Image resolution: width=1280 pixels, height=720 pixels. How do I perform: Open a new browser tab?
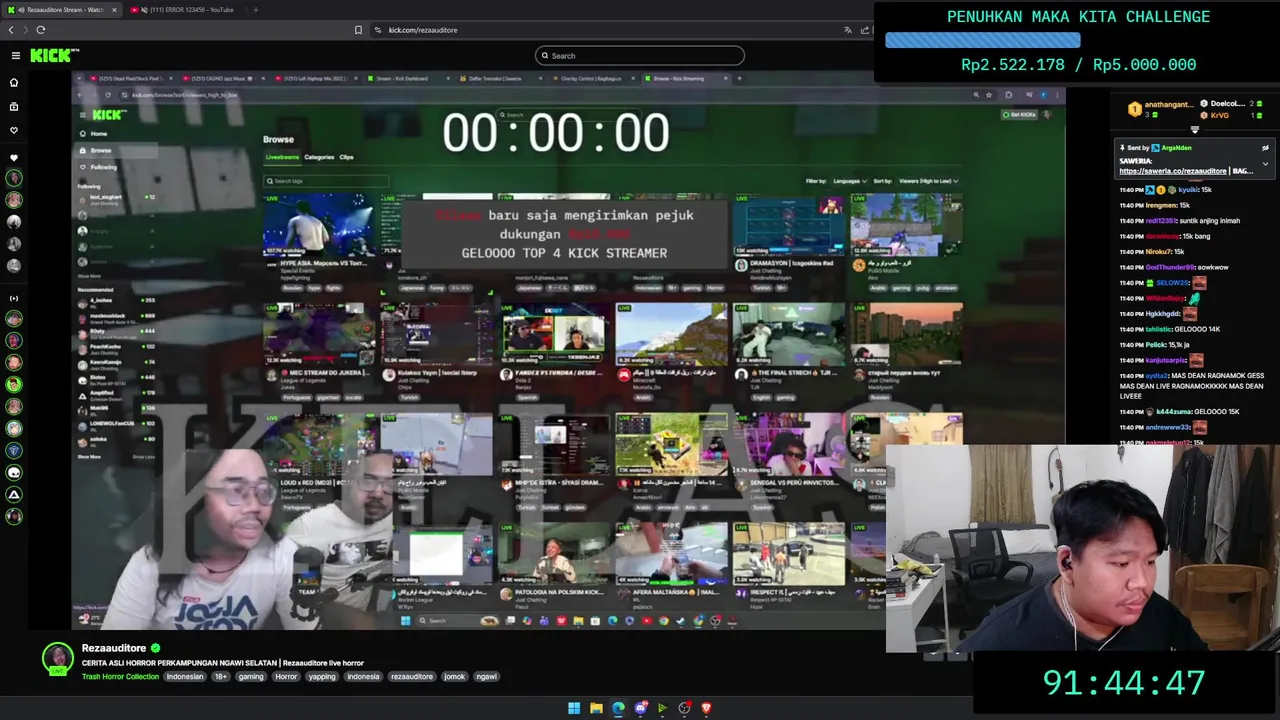[x=255, y=10]
